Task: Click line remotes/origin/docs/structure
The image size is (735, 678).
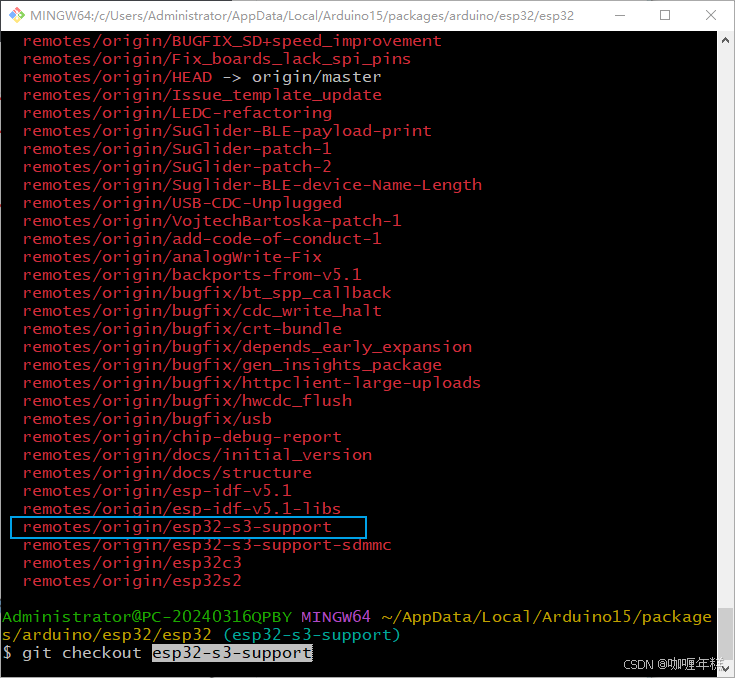Action: (167, 473)
